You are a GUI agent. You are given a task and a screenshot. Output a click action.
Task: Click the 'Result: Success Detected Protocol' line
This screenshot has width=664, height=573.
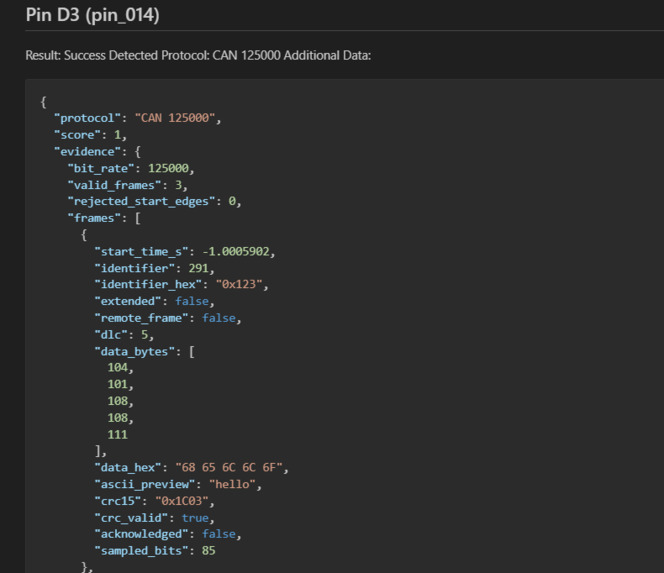(198, 55)
